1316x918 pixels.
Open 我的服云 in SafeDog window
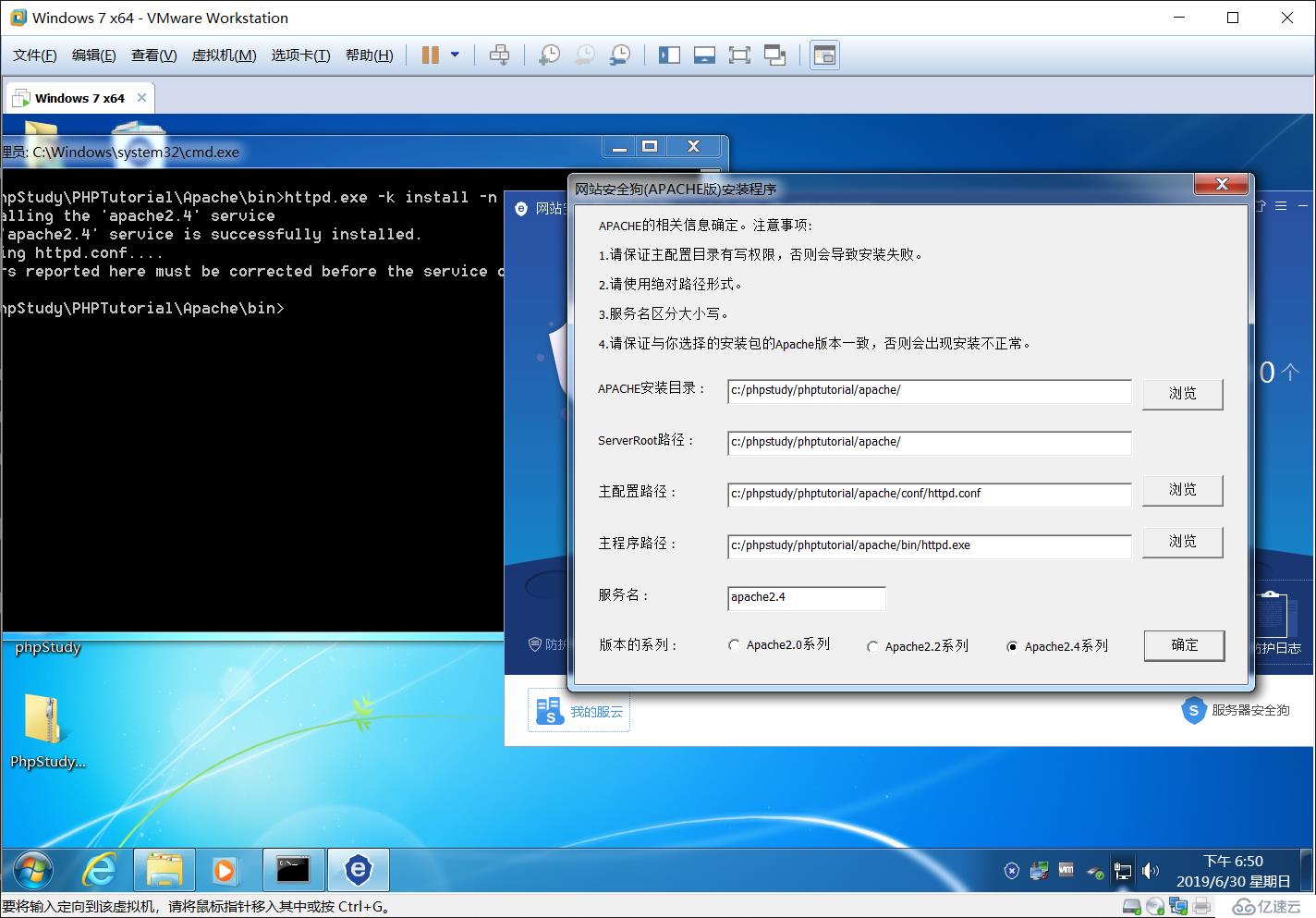point(579,710)
